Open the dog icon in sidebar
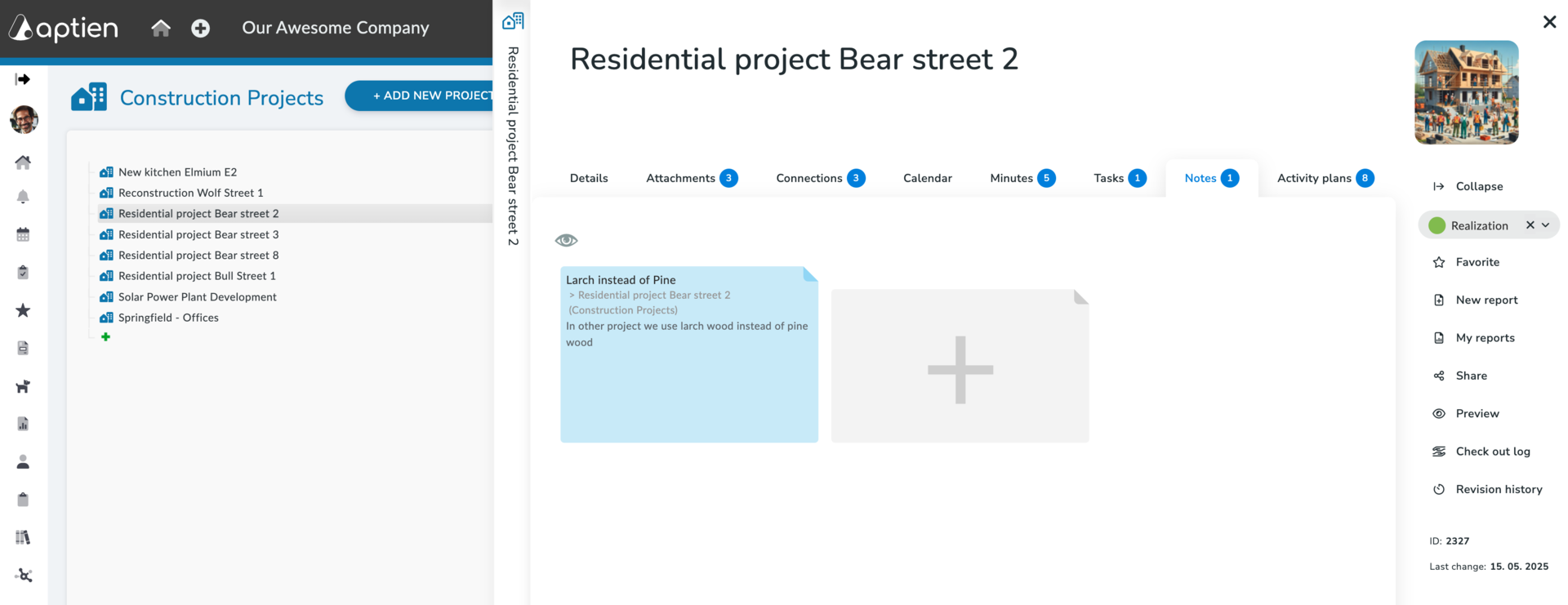Image resolution: width=1568 pixels, height=605 pixels. (x=23, y=386)
